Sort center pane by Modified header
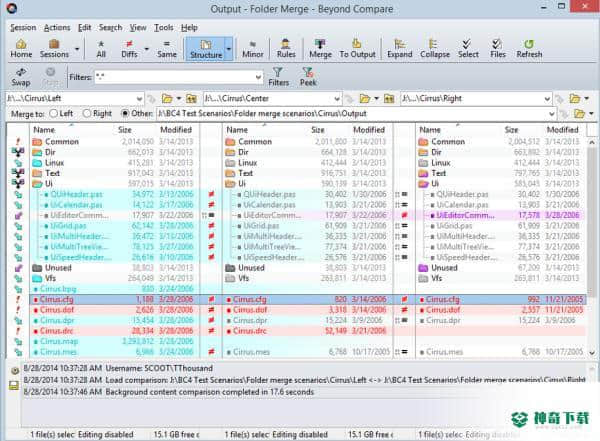Viewport: 600px width, 441px height. point(369,130)
